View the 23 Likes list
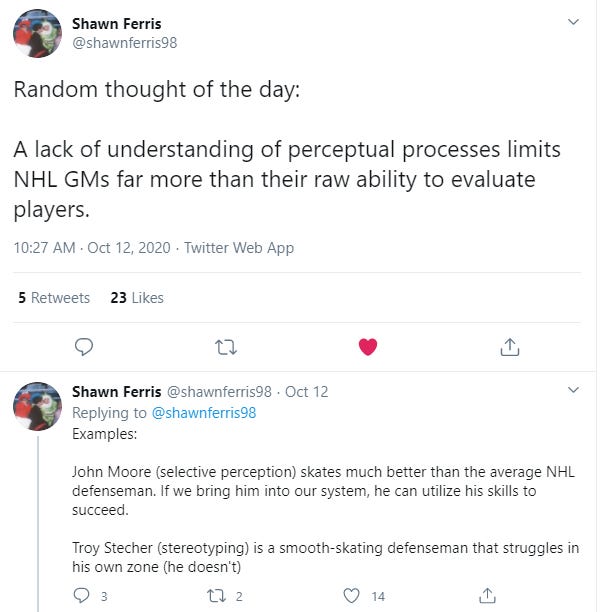The image size is (601, 612). click(137, 298)
